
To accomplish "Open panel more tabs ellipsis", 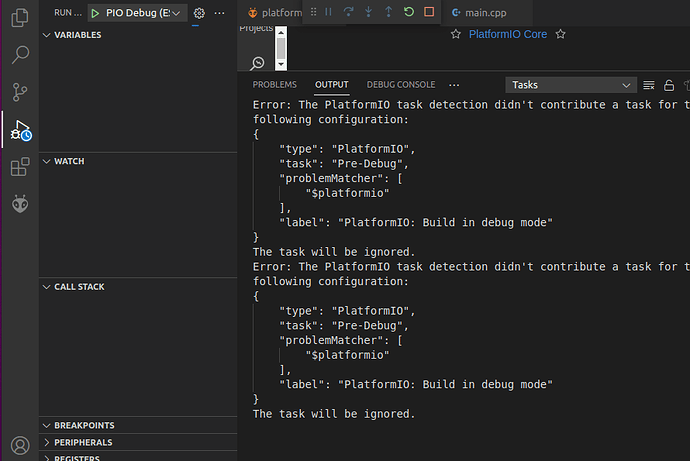I will (454, 85).
